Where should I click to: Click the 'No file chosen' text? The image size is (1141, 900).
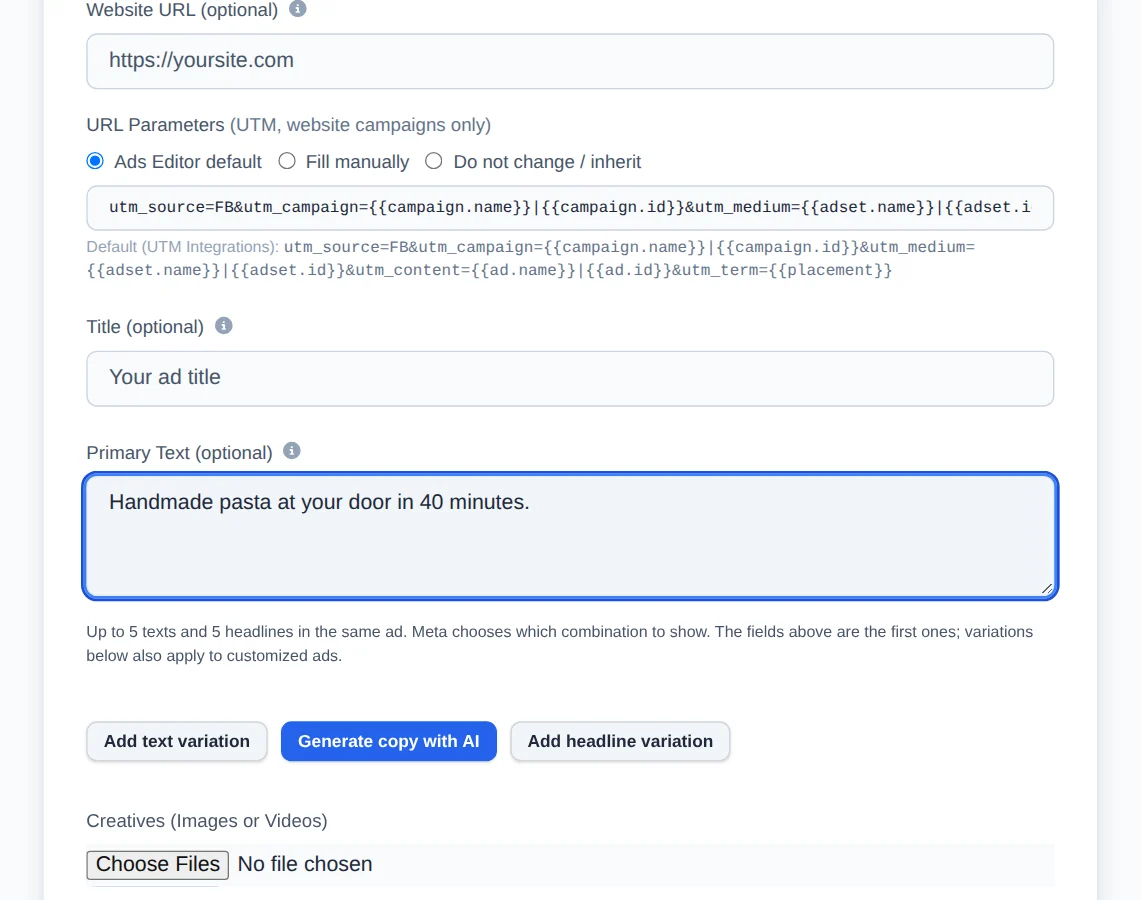[305, 864]
